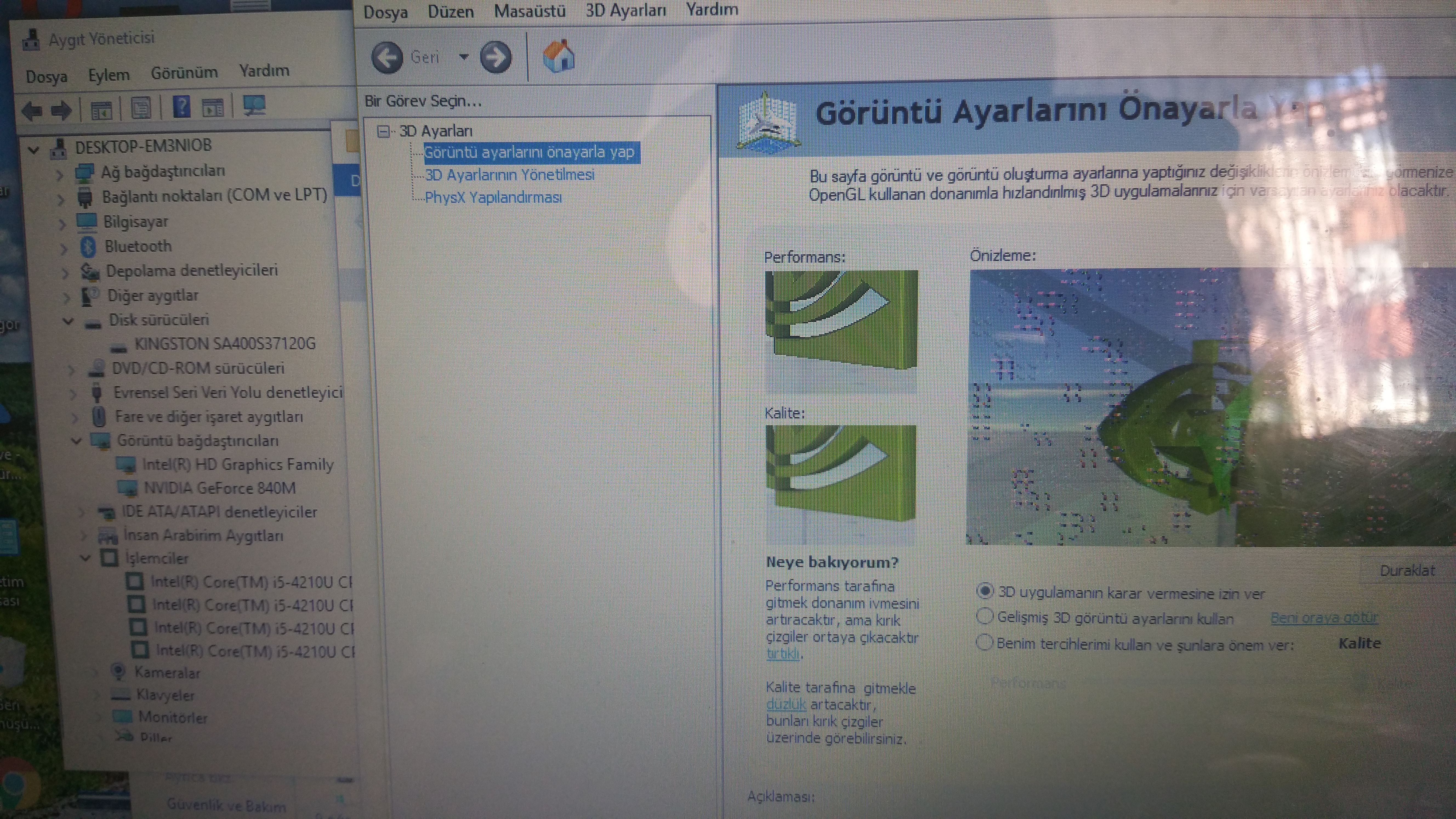Open the 'tırtıklı' help link
Image resolution: width=1456 pixels, height=819 pixels.
pos(783,654)
